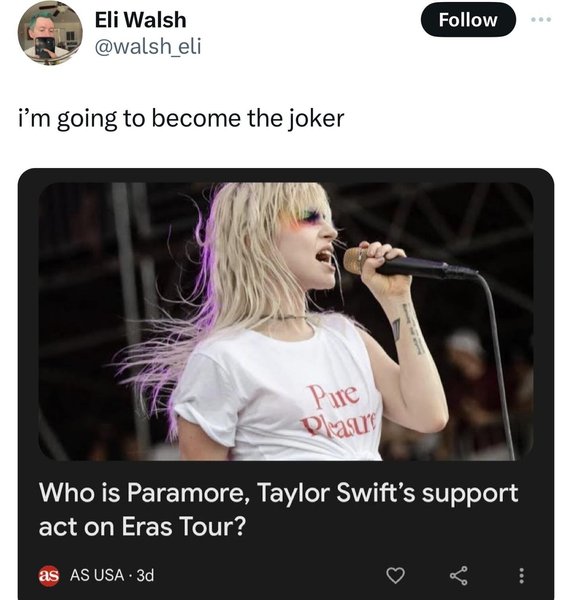Open the tweet's horizontal three-dot menu

click(541, 19)
